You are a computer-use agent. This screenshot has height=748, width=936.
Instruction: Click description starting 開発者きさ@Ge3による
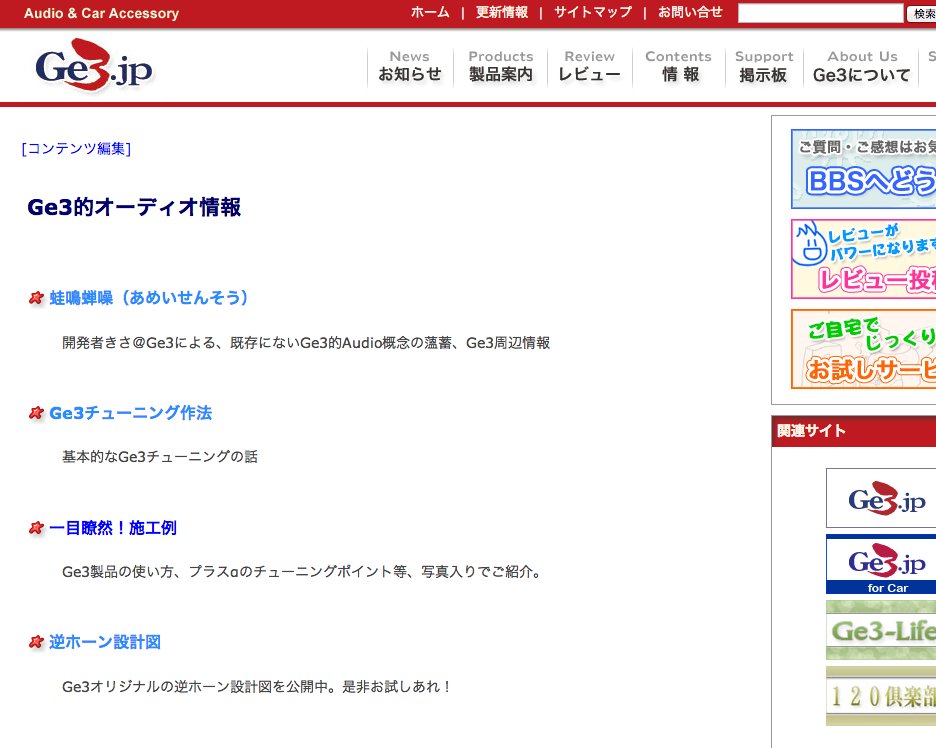click(x=306, y=343)
